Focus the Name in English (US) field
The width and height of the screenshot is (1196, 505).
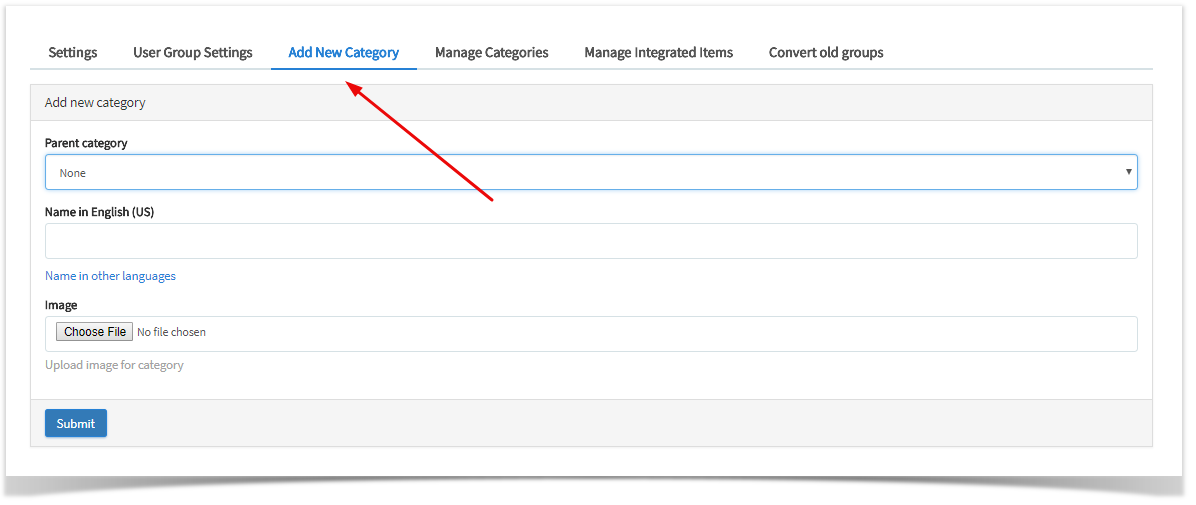tap(591, 241)
